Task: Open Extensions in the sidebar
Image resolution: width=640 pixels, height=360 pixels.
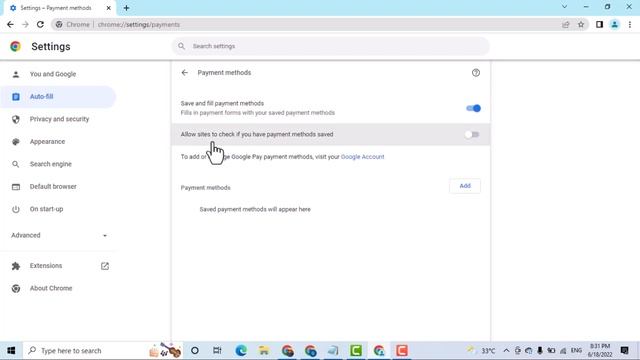Action: (46, 266)
